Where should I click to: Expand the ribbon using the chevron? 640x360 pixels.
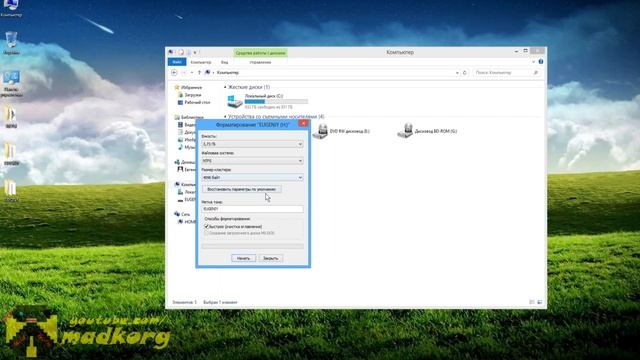coord(533,62)
